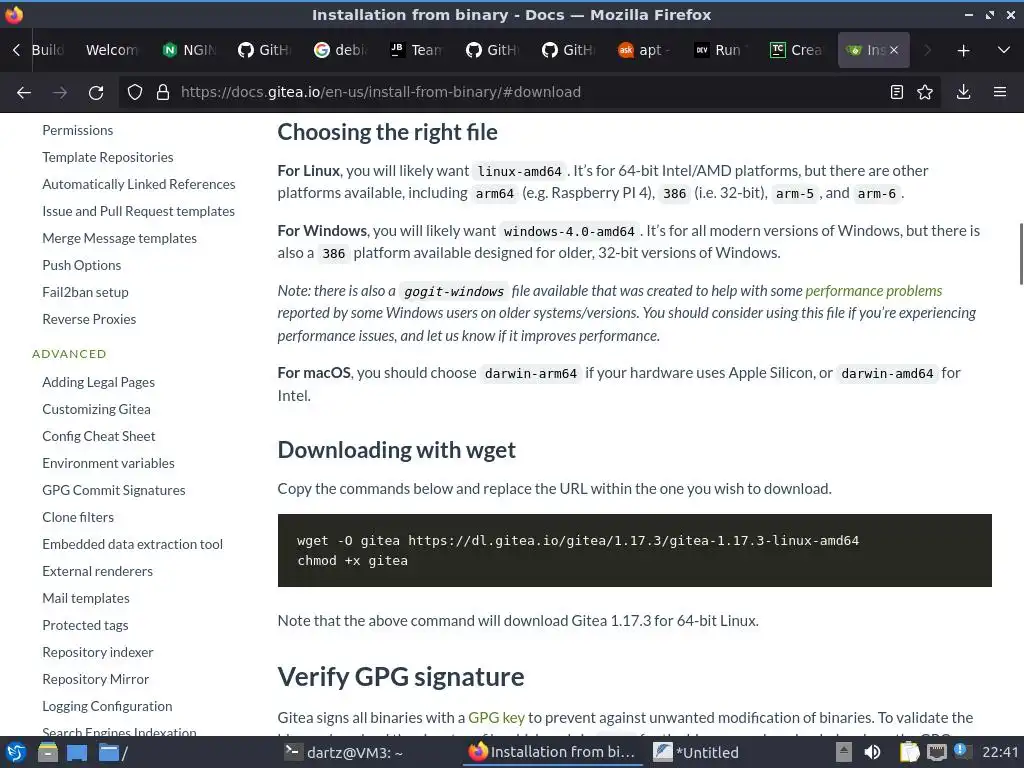
Task: Open Logging Configuration sidebar link
Action: pyautogui.click(x=107, y=707)
